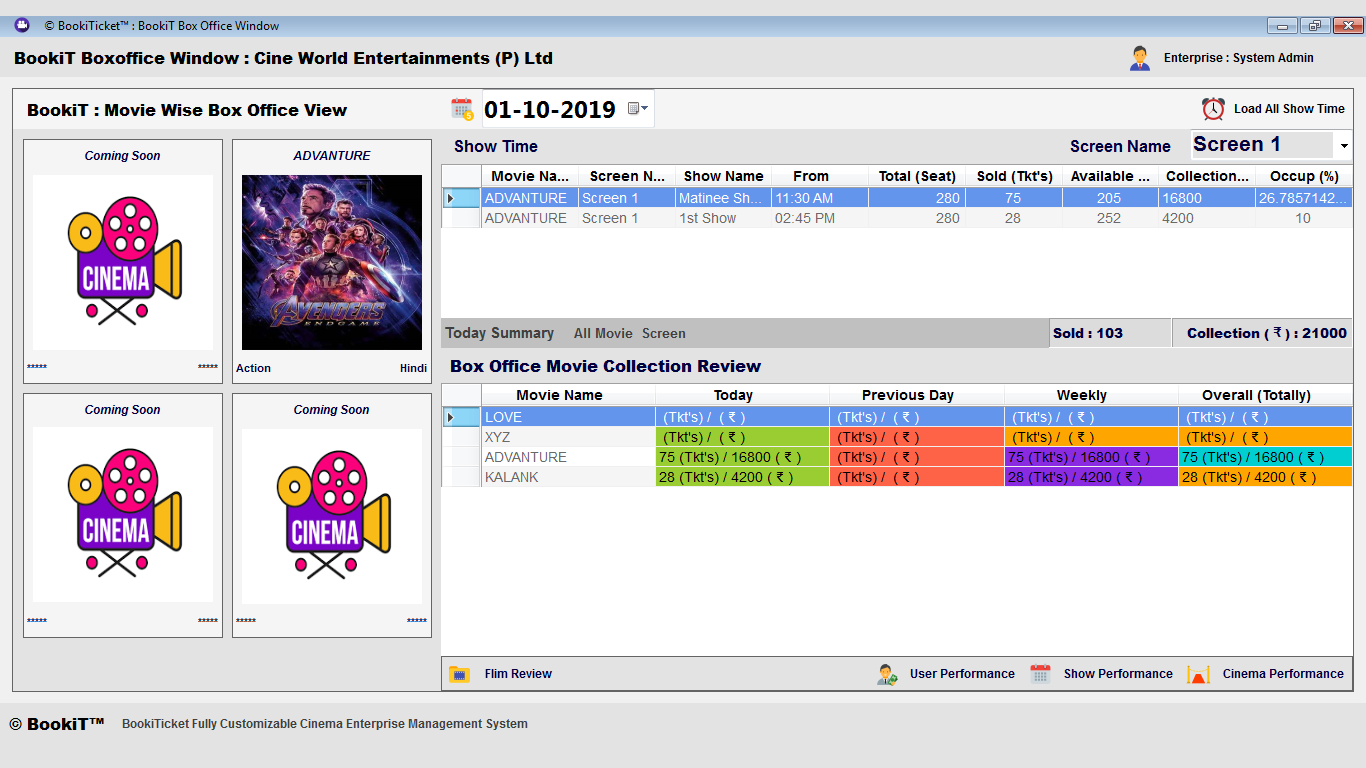Sort by the Sold (Tkt's) column header
1366x768 pixels.
pos(1014,176)
